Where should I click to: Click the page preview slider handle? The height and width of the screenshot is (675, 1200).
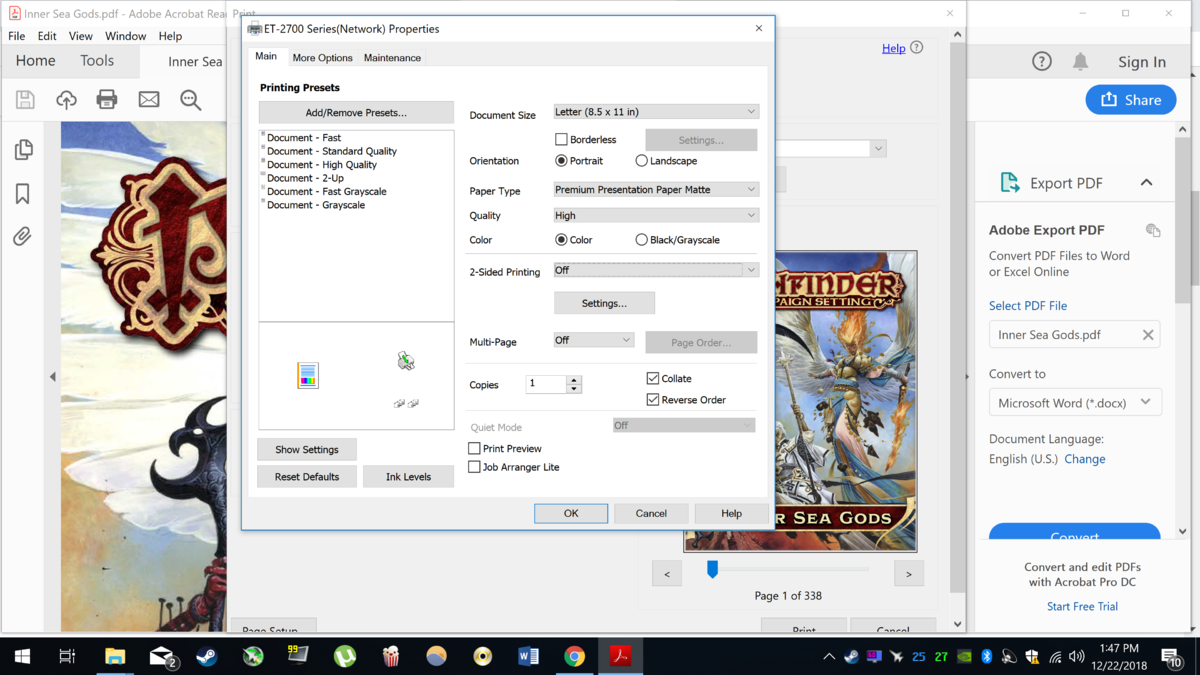pyautogui.click(x=712, y=569)
